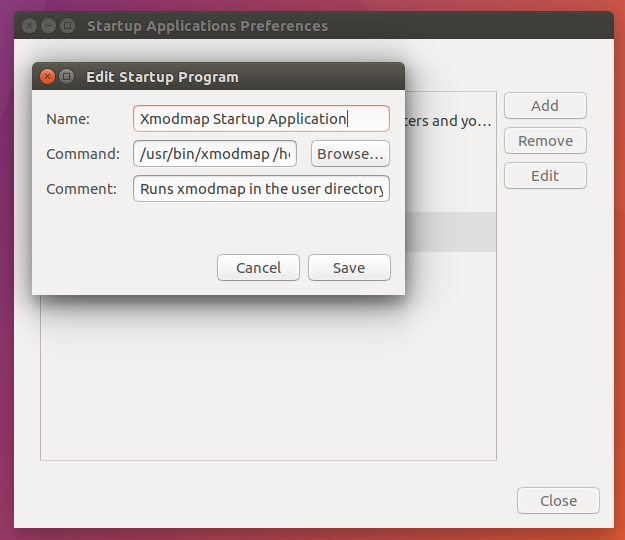Close the Edit Startup Program dialog with the red X
This screenshot has height=540, width=625.
(x=47, y=76)
